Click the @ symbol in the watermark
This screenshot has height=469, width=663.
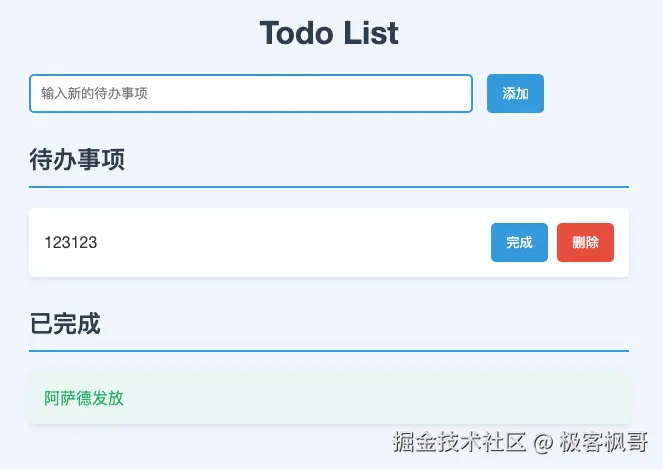tap(543, 441)
